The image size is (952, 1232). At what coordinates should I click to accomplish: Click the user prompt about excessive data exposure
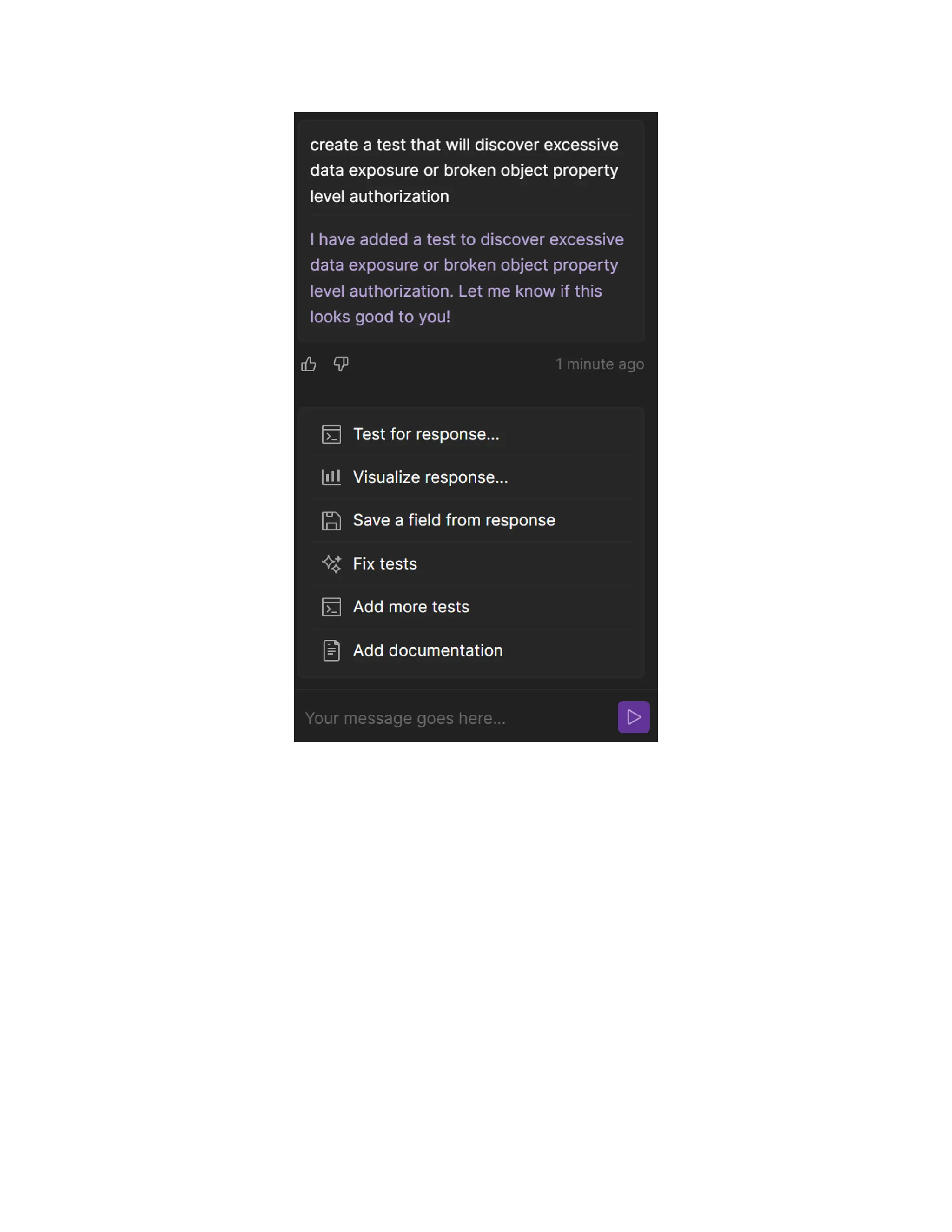click(x=463, y=170)
